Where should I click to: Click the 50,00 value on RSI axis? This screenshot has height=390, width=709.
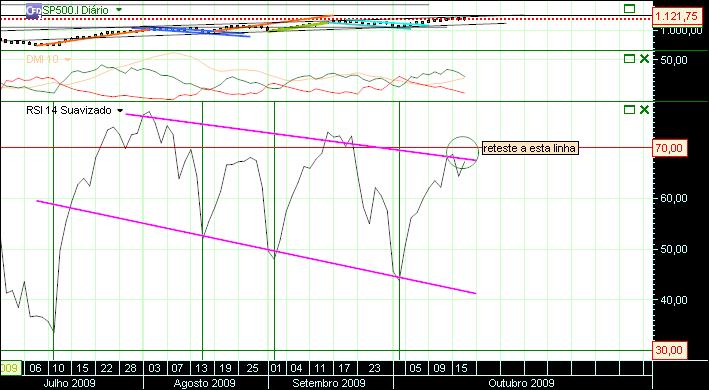point(674,249)
